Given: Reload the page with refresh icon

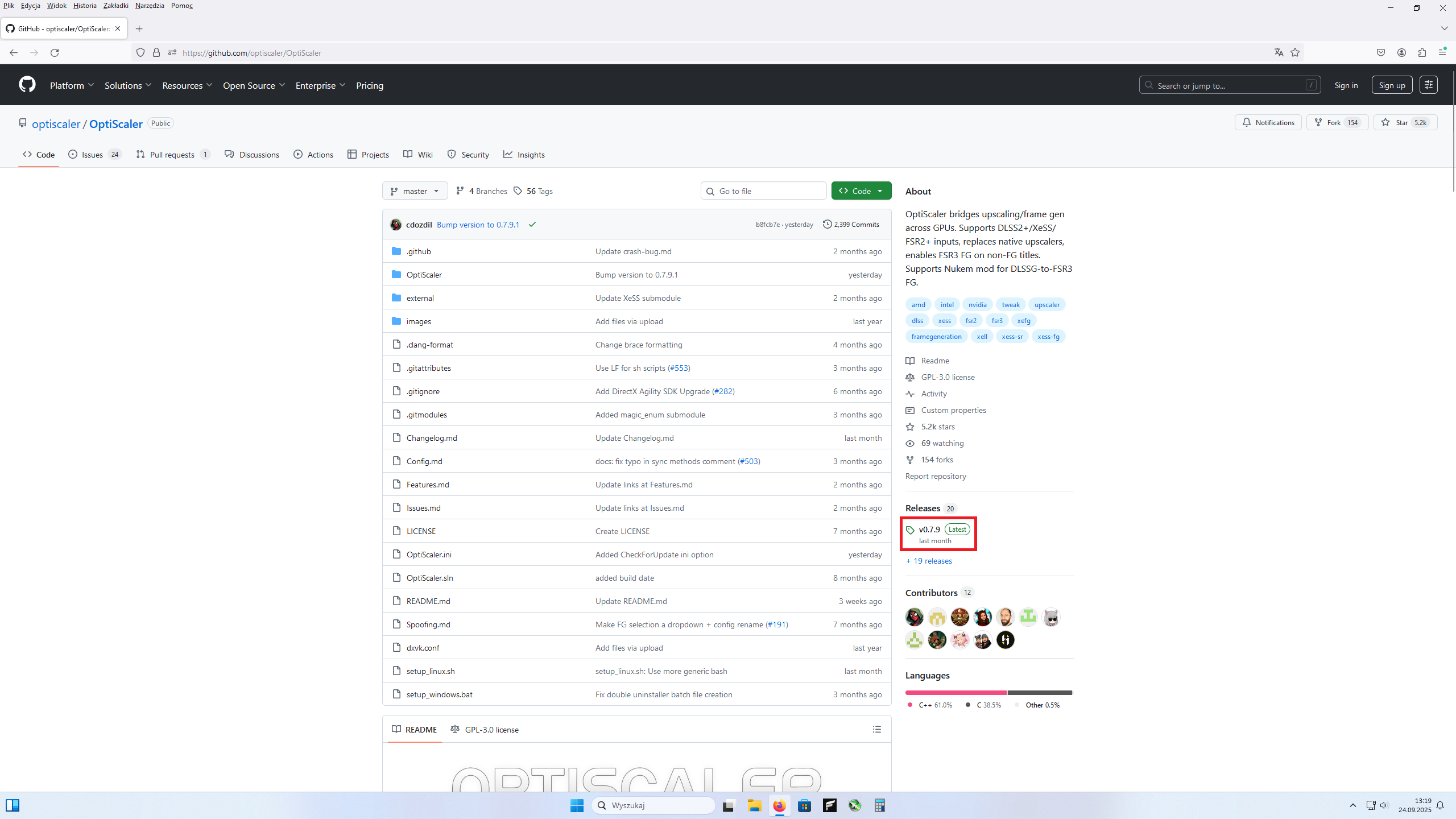Looking at the screenshot, I should [55, 53].
